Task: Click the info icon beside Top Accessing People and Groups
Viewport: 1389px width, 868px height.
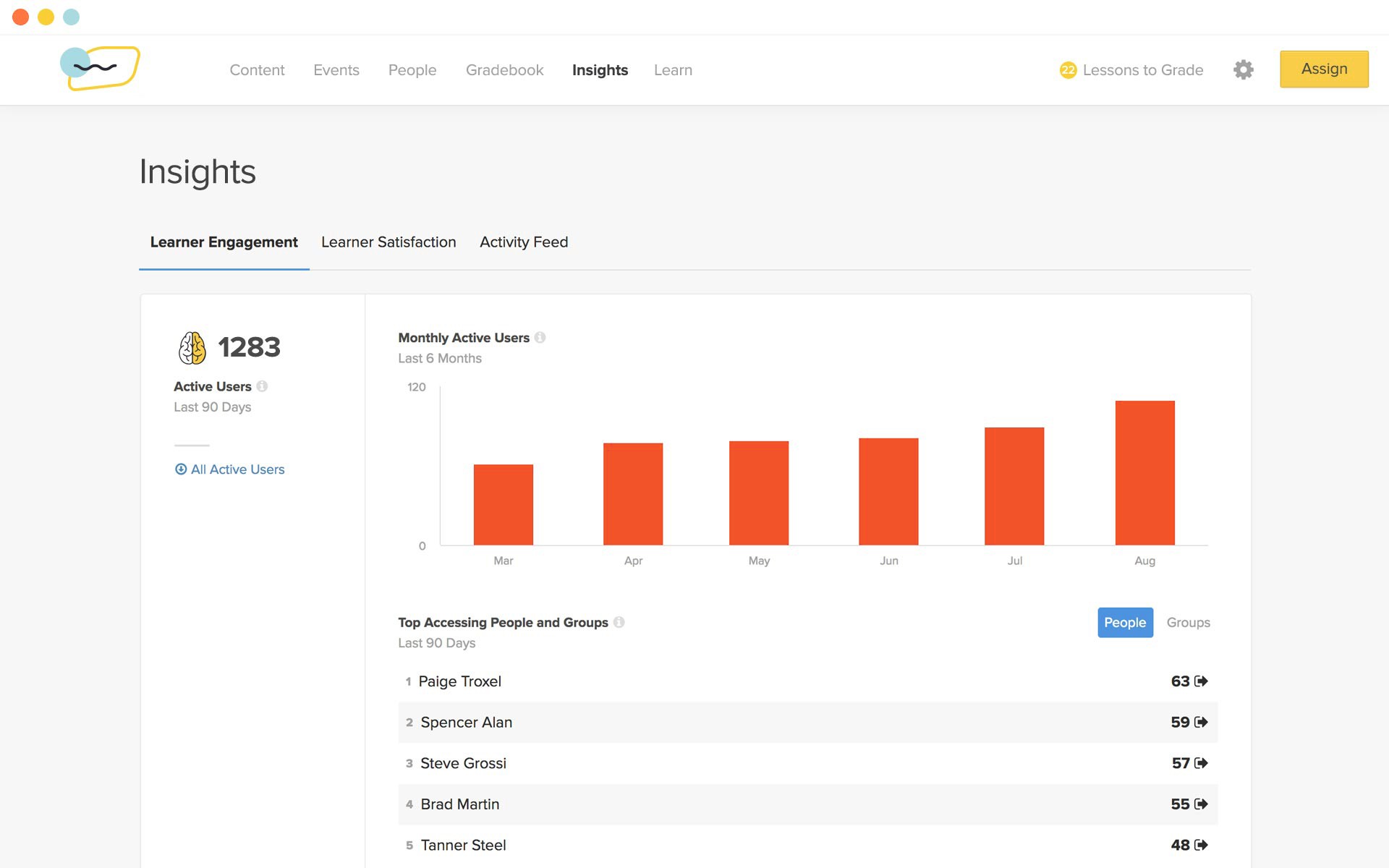Action: 619,622
